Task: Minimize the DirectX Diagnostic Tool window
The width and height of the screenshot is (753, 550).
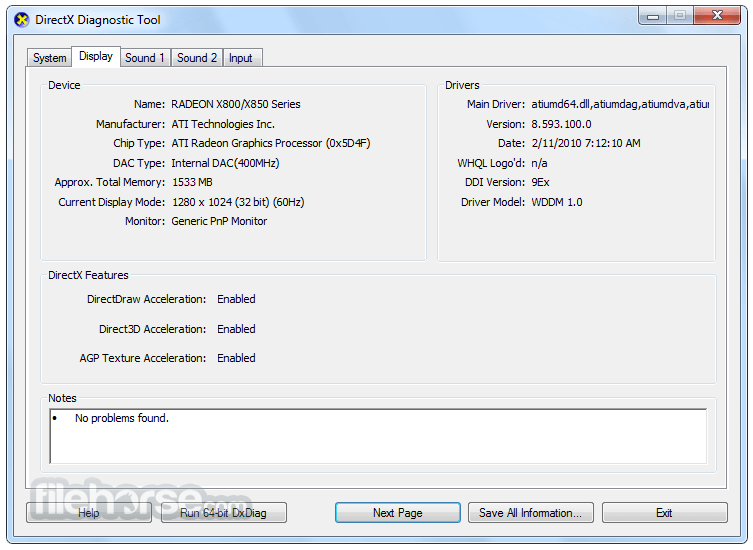Action: coord(653,16)
